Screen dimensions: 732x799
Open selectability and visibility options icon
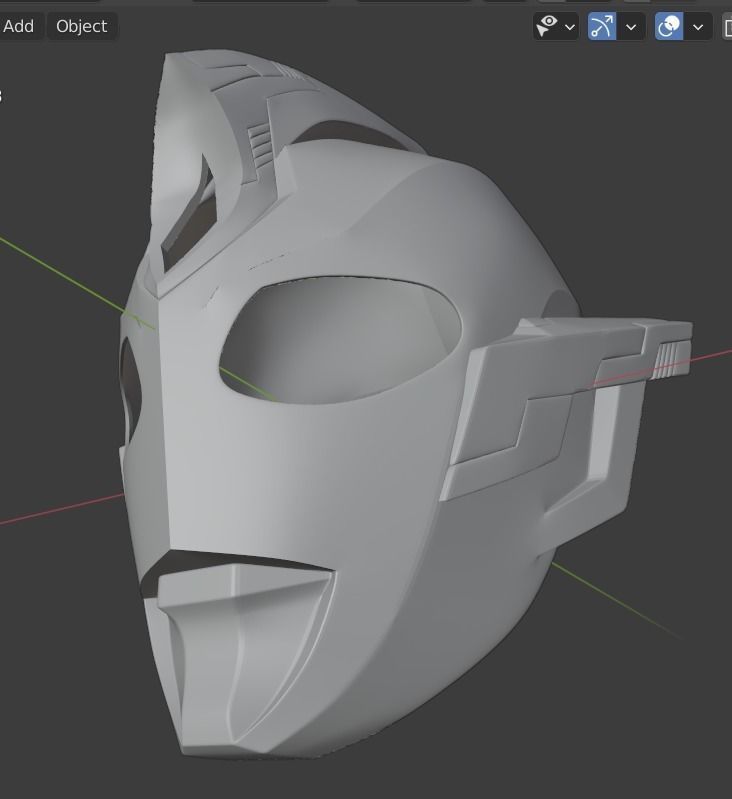pyautogui.click(x=548, y=26)
